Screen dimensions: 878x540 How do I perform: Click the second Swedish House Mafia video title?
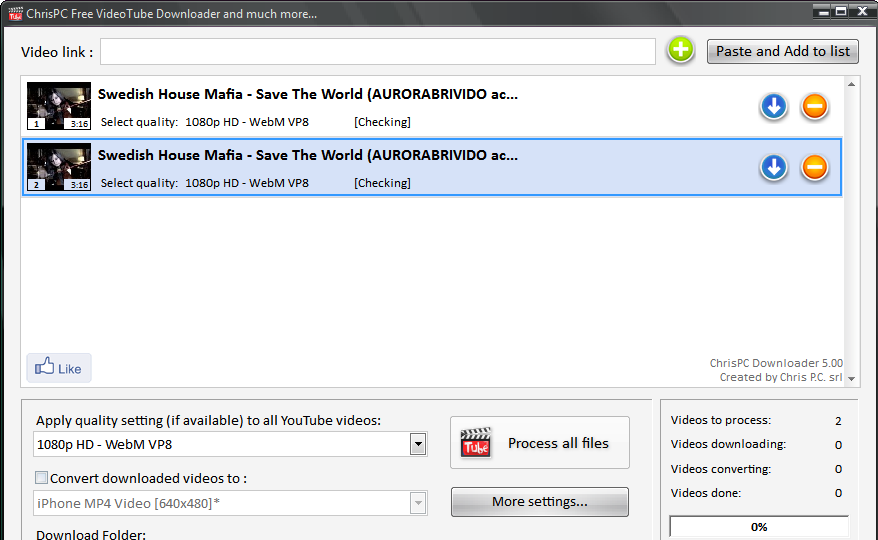[x=308, y=155]
